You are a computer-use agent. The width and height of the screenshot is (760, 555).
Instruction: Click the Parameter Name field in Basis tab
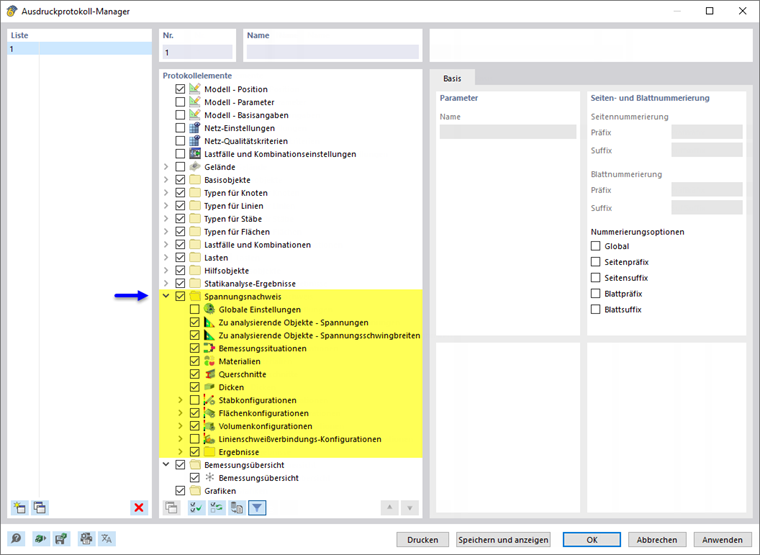click(508, 132)
